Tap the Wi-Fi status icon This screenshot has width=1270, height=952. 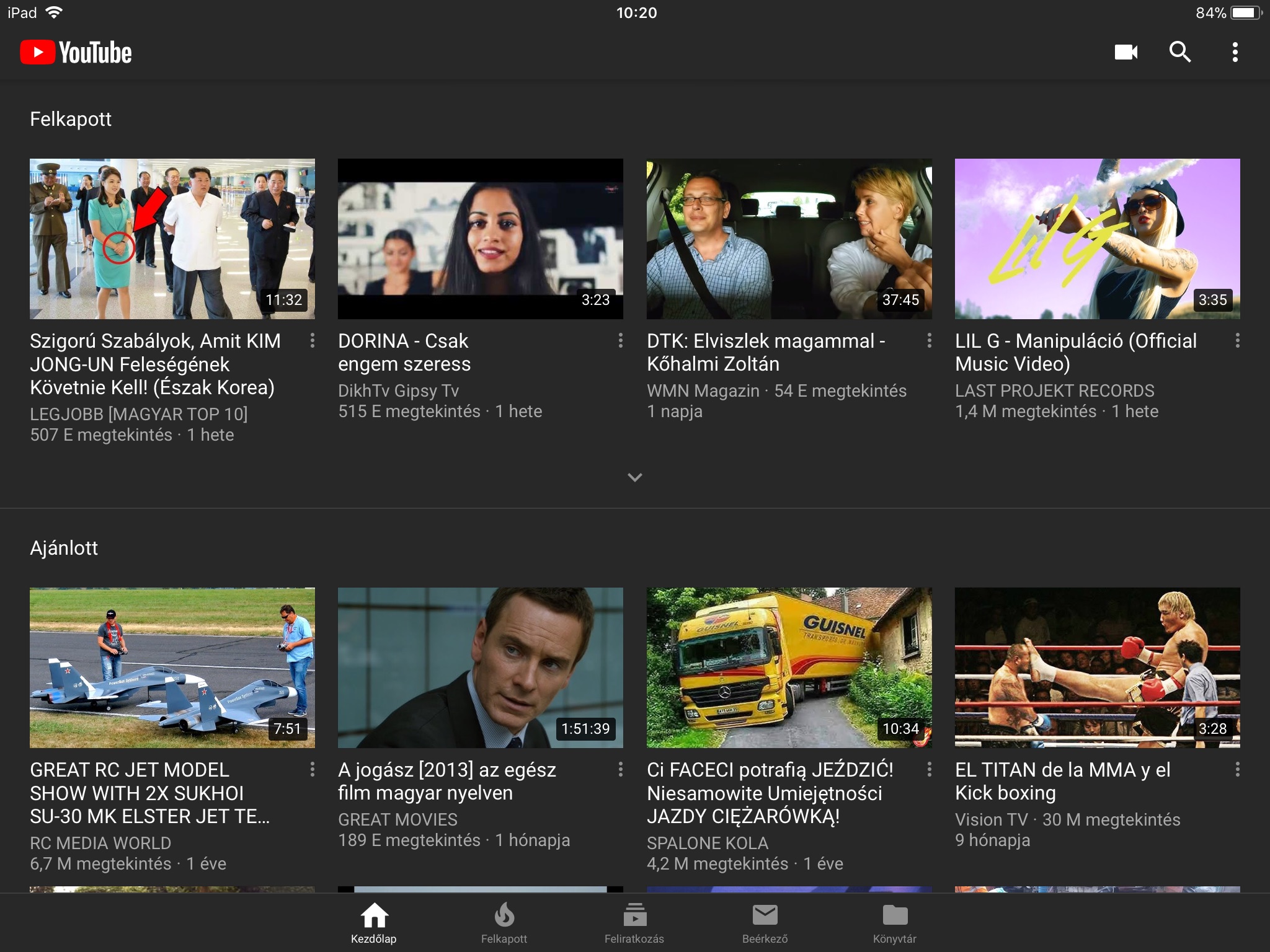[x=55, y=12]
